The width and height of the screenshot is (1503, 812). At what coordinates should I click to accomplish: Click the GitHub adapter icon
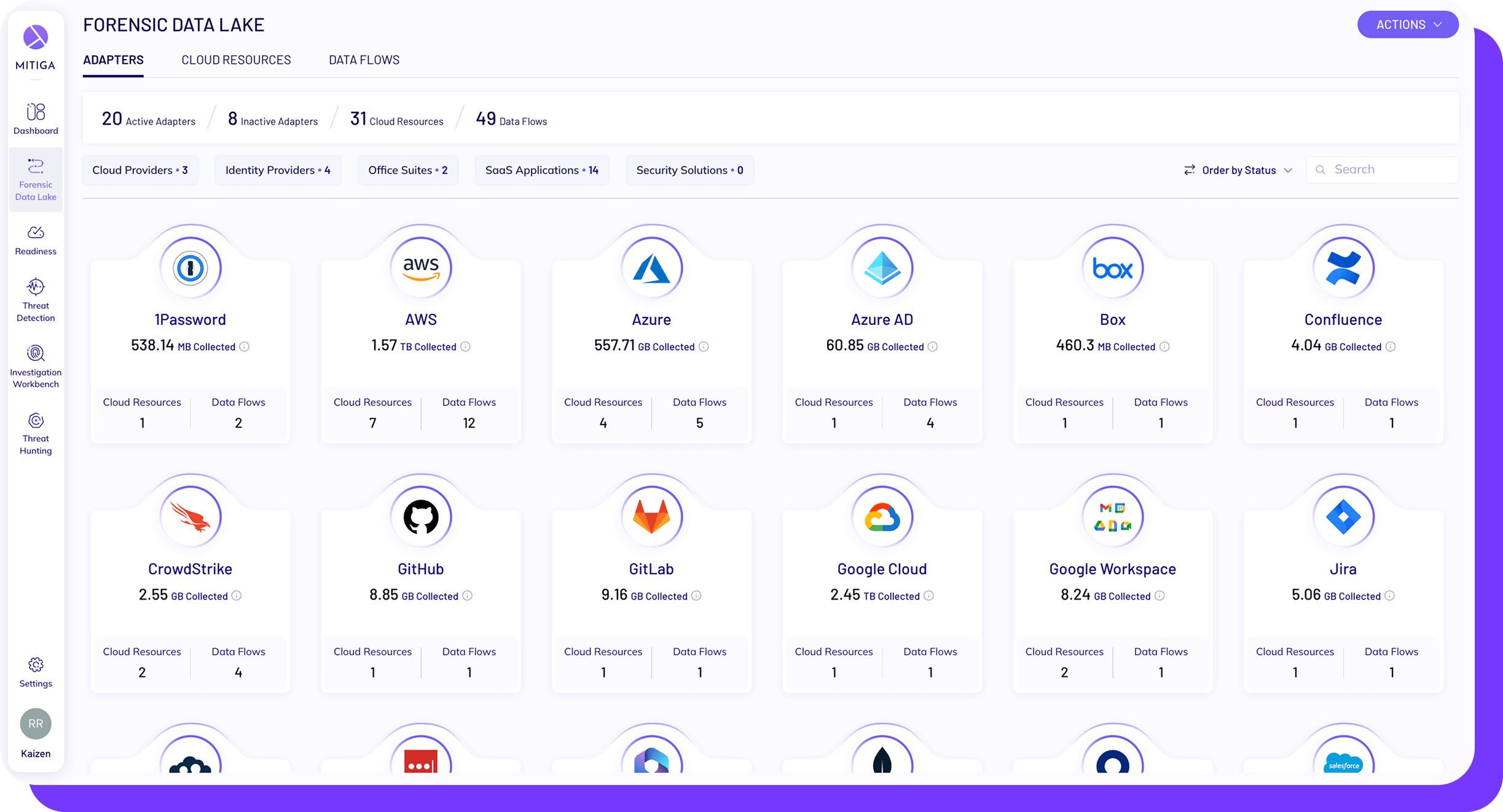click(421, 517)
